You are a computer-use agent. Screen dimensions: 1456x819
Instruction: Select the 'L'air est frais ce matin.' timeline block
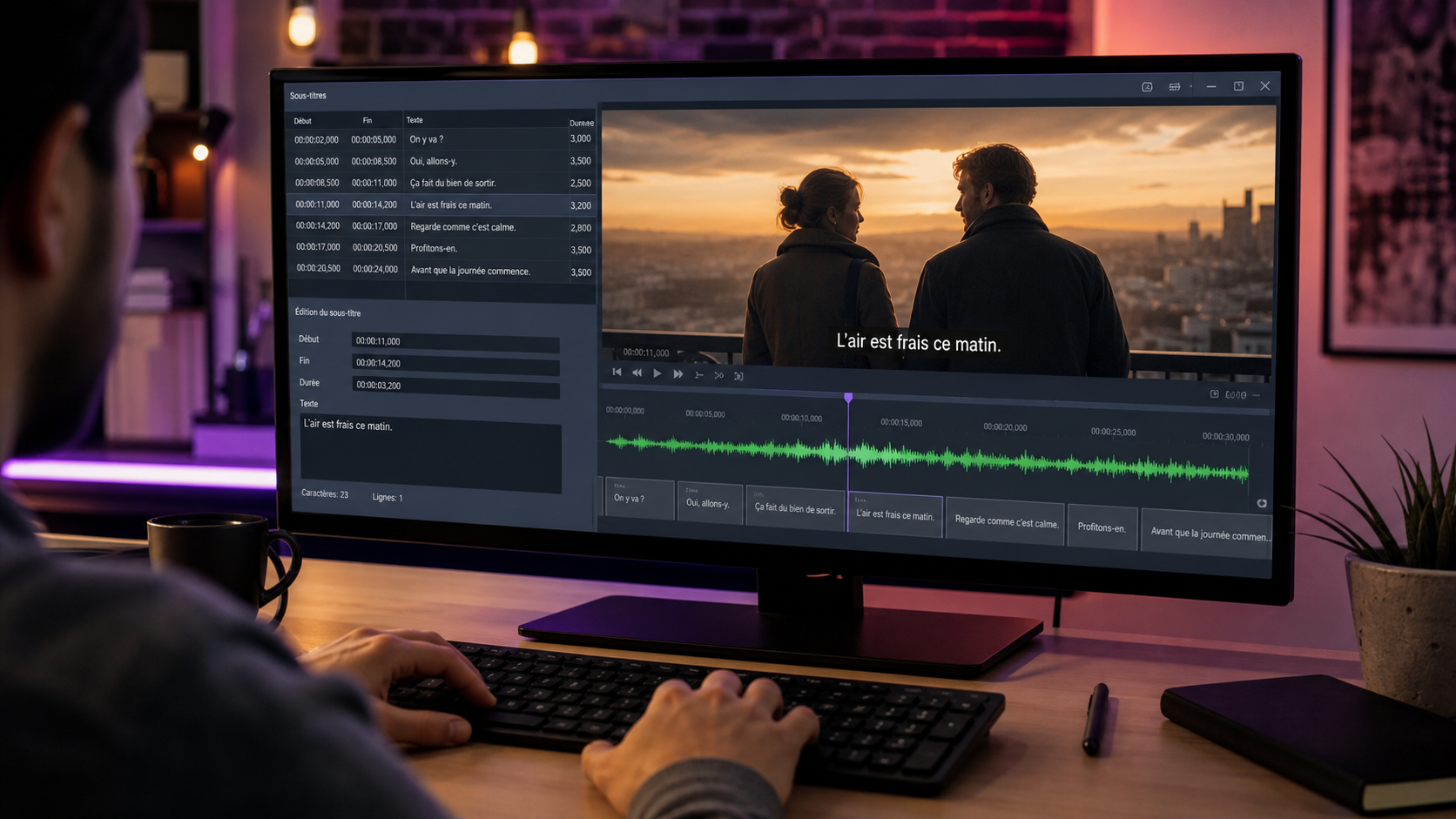[895, 514]
